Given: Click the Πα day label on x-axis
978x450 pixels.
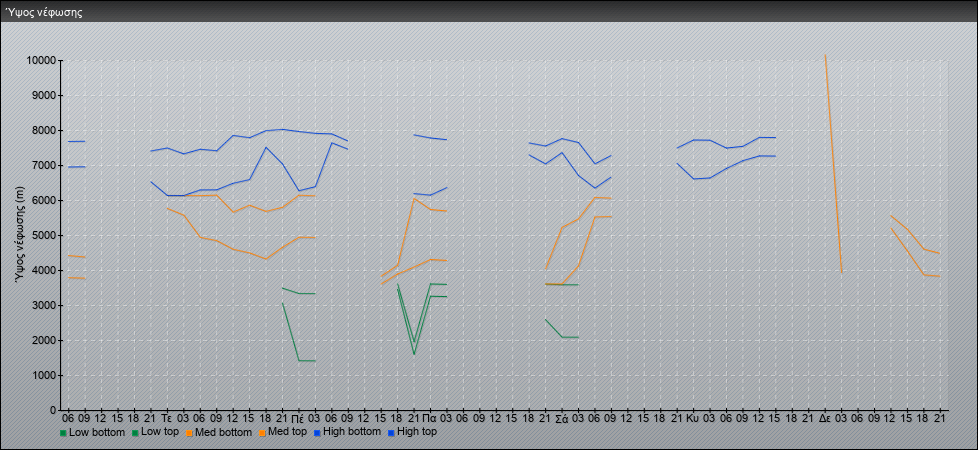Looking at the screenshot, I should 429,418.
